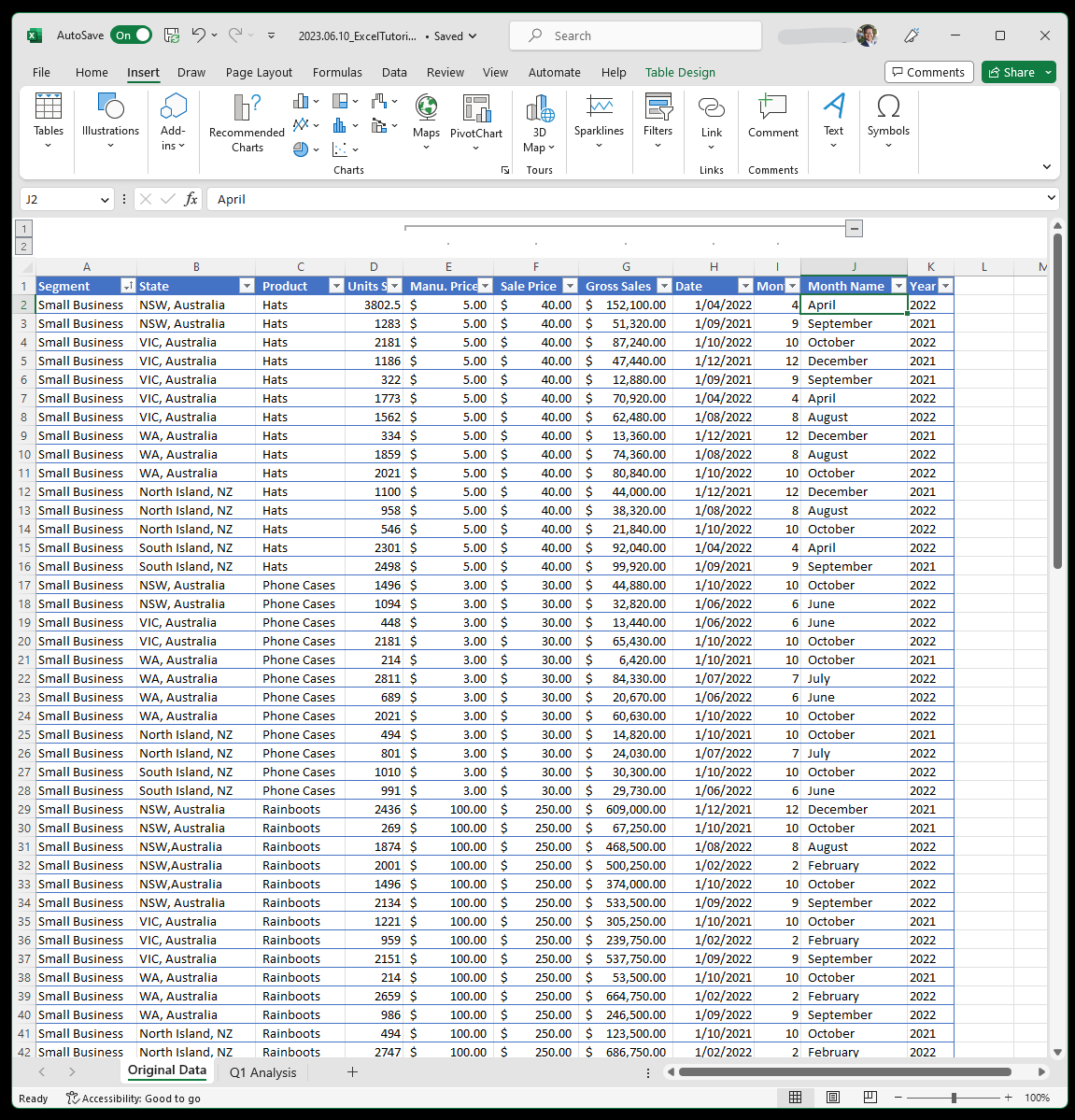Switch to Page Break Preview view

(870, 1098)
